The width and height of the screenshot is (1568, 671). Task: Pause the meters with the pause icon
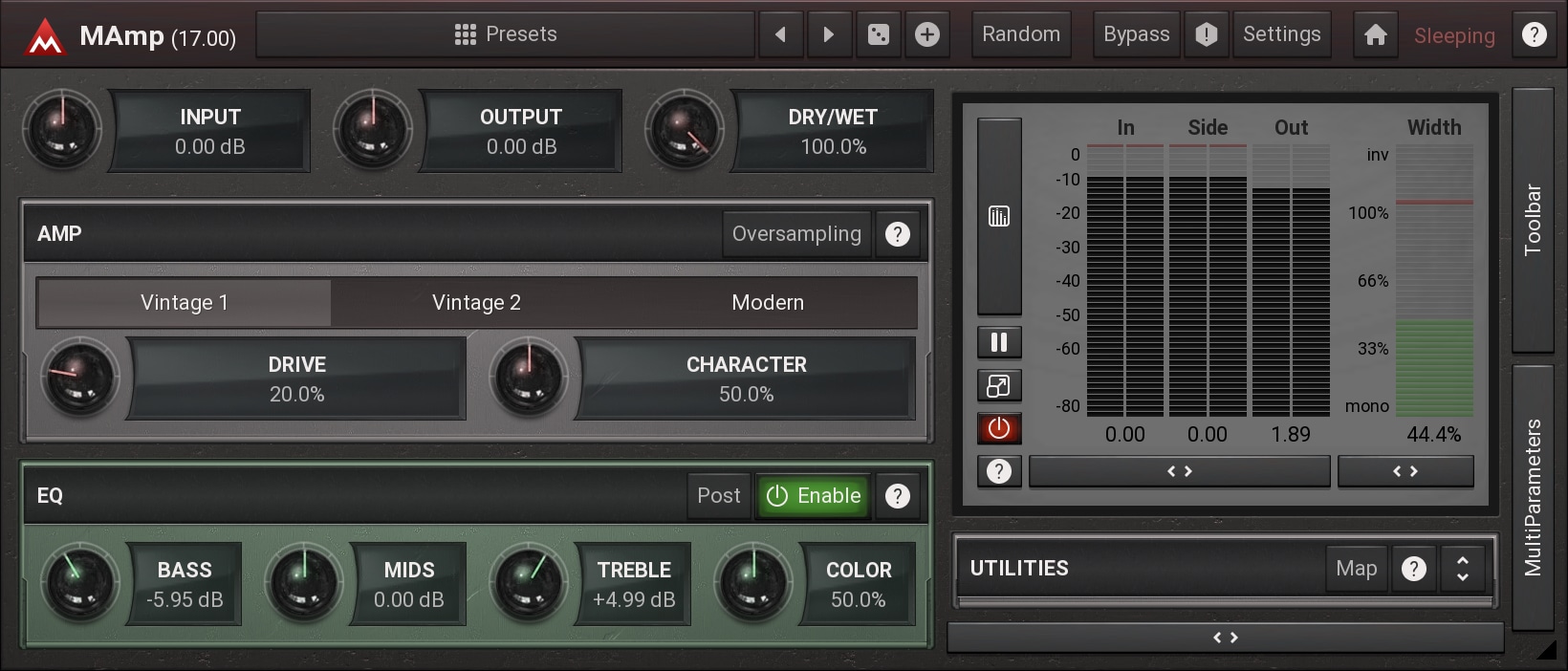coord(999,342)
